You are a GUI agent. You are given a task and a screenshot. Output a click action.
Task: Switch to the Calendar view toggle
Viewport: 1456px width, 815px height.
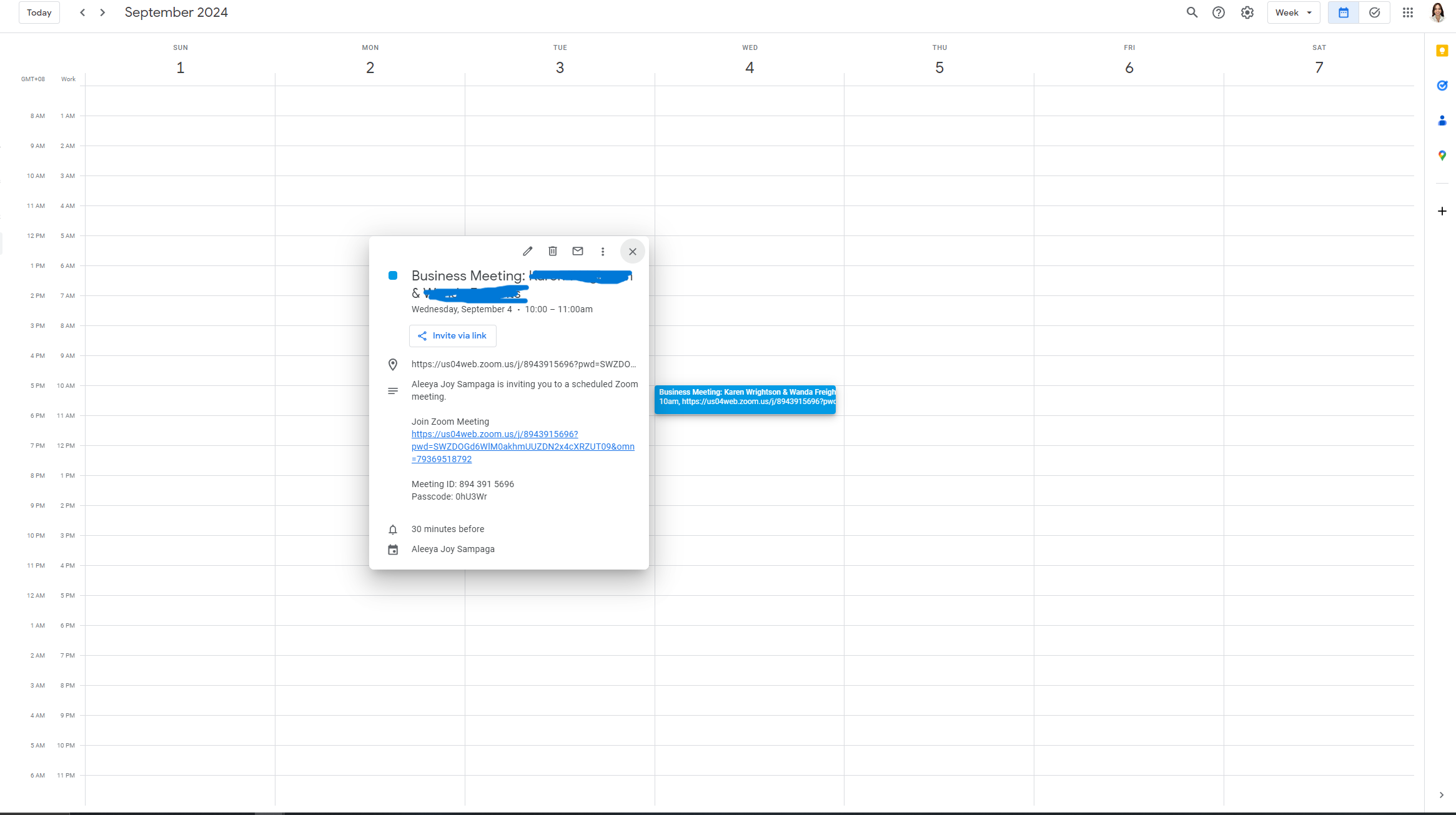point(1344,12)
